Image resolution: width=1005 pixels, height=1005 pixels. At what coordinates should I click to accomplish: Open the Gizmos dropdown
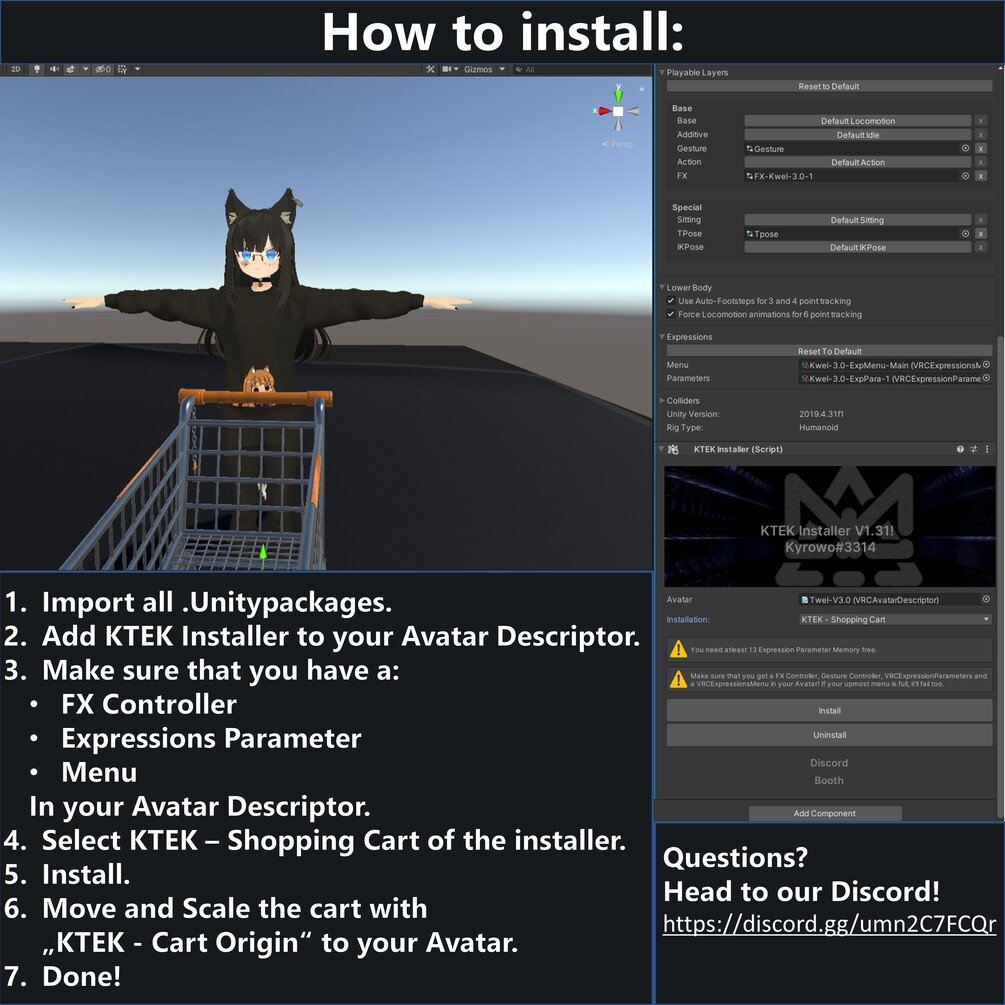484,69
